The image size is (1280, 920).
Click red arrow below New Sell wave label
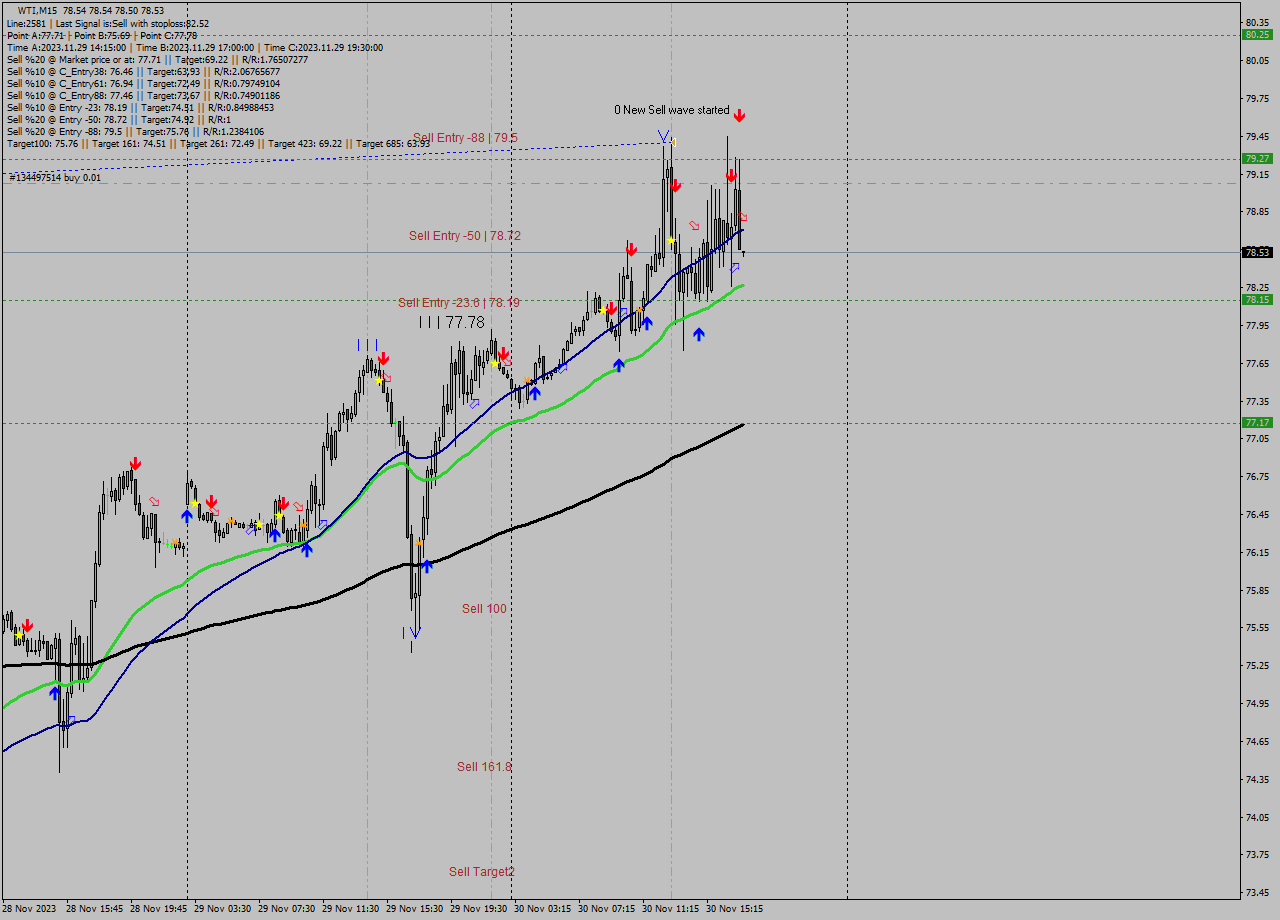(x=739, y=116)
